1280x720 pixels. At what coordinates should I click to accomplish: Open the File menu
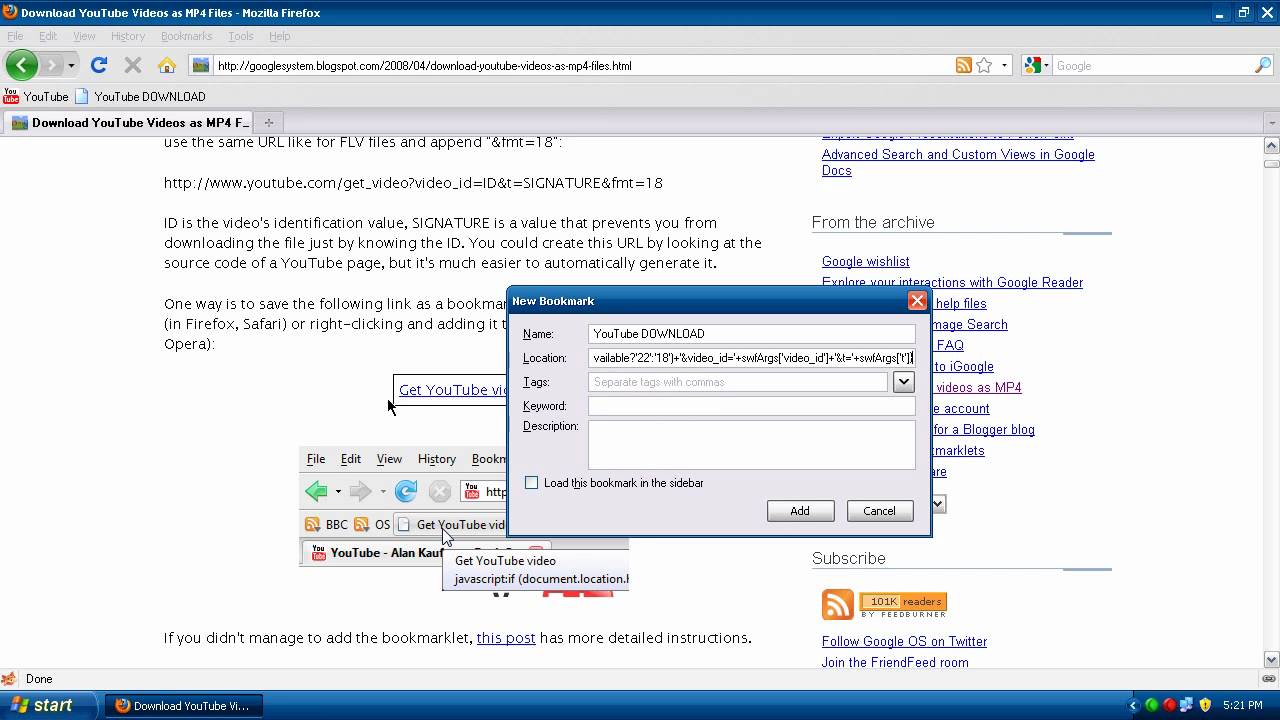click(x=15, y=36)
